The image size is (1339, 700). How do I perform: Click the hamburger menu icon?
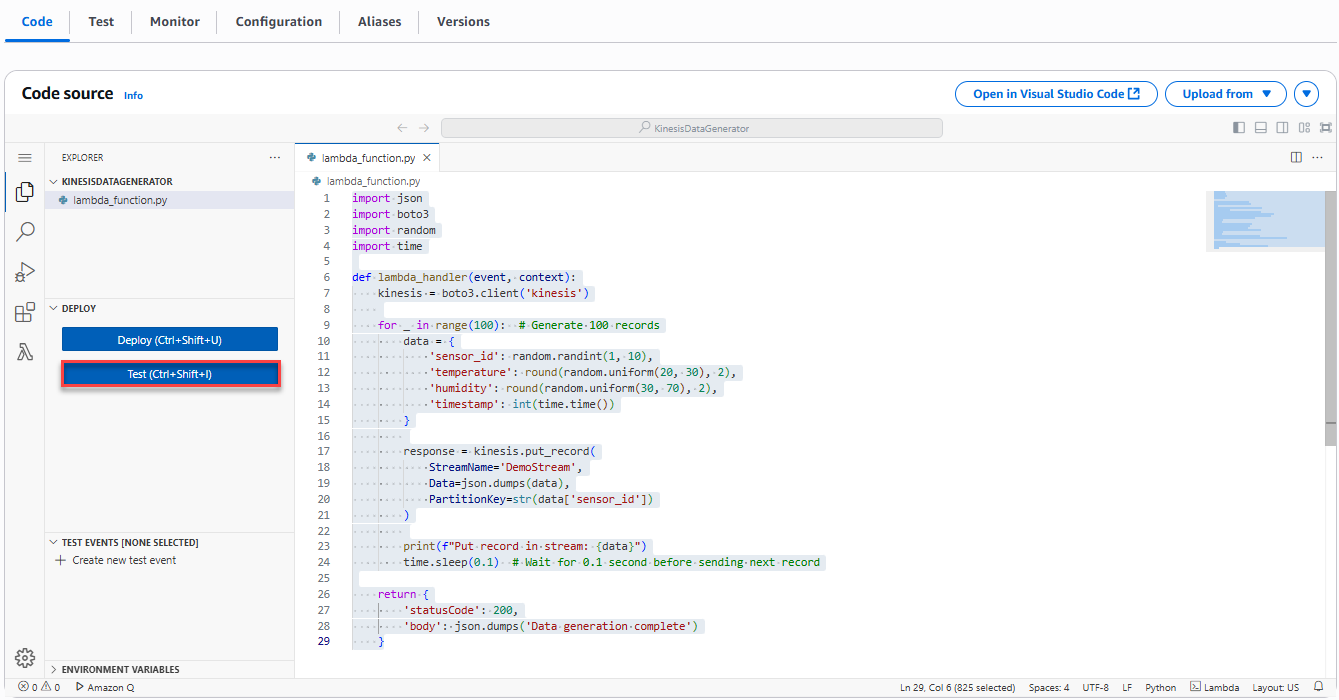coord(25,158)
